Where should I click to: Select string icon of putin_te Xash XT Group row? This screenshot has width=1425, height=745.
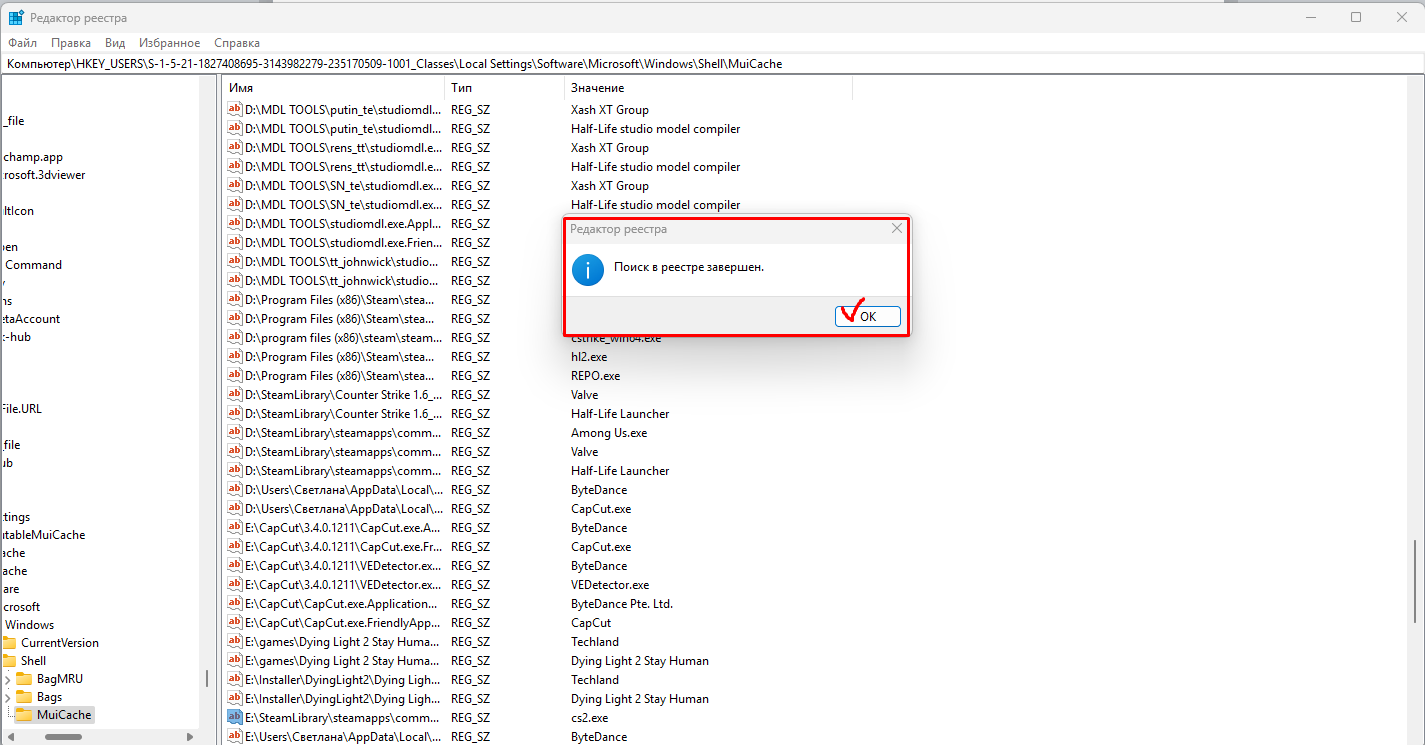[235, 110]
